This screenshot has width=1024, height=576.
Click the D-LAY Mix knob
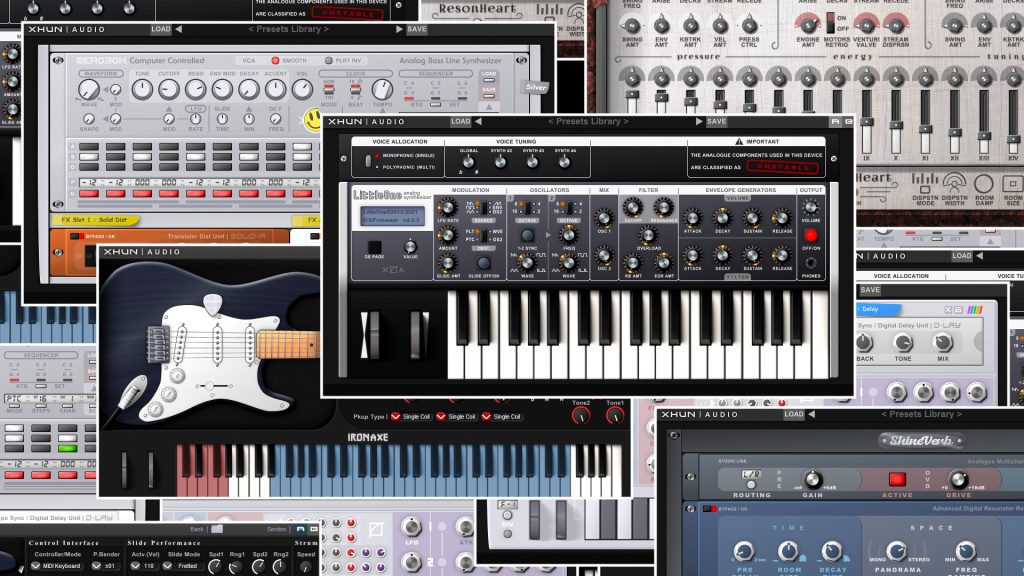click(x=942, y=342)
